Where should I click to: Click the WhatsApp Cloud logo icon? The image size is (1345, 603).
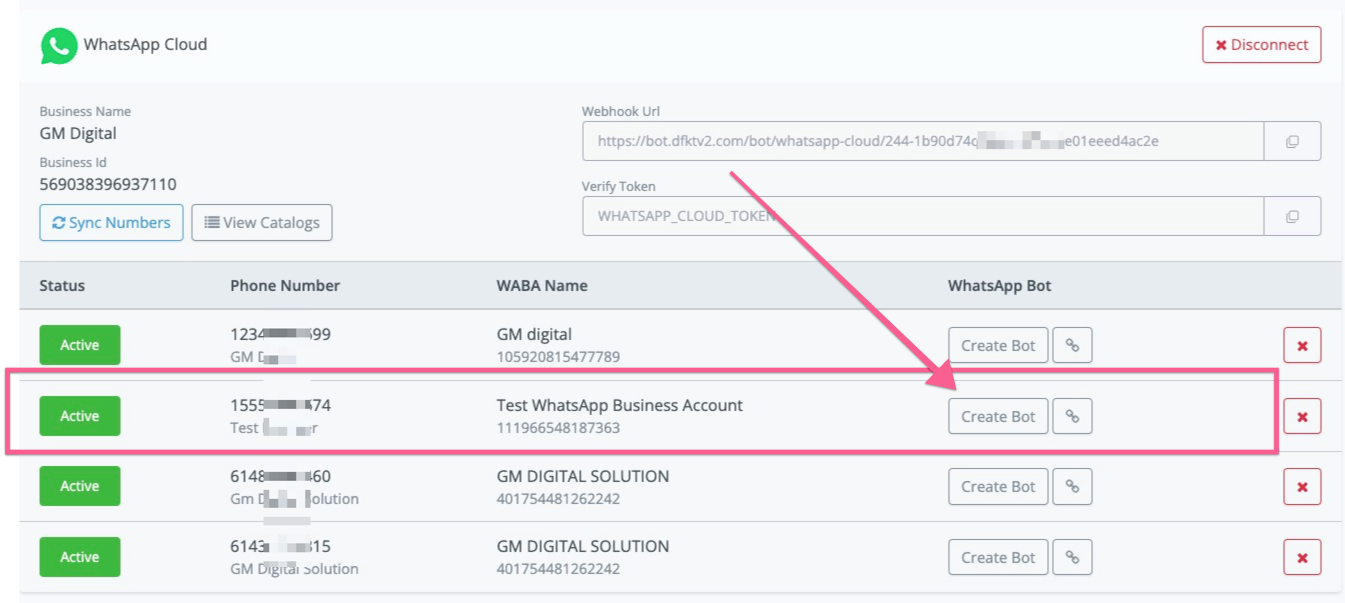(x=59, y=45)
